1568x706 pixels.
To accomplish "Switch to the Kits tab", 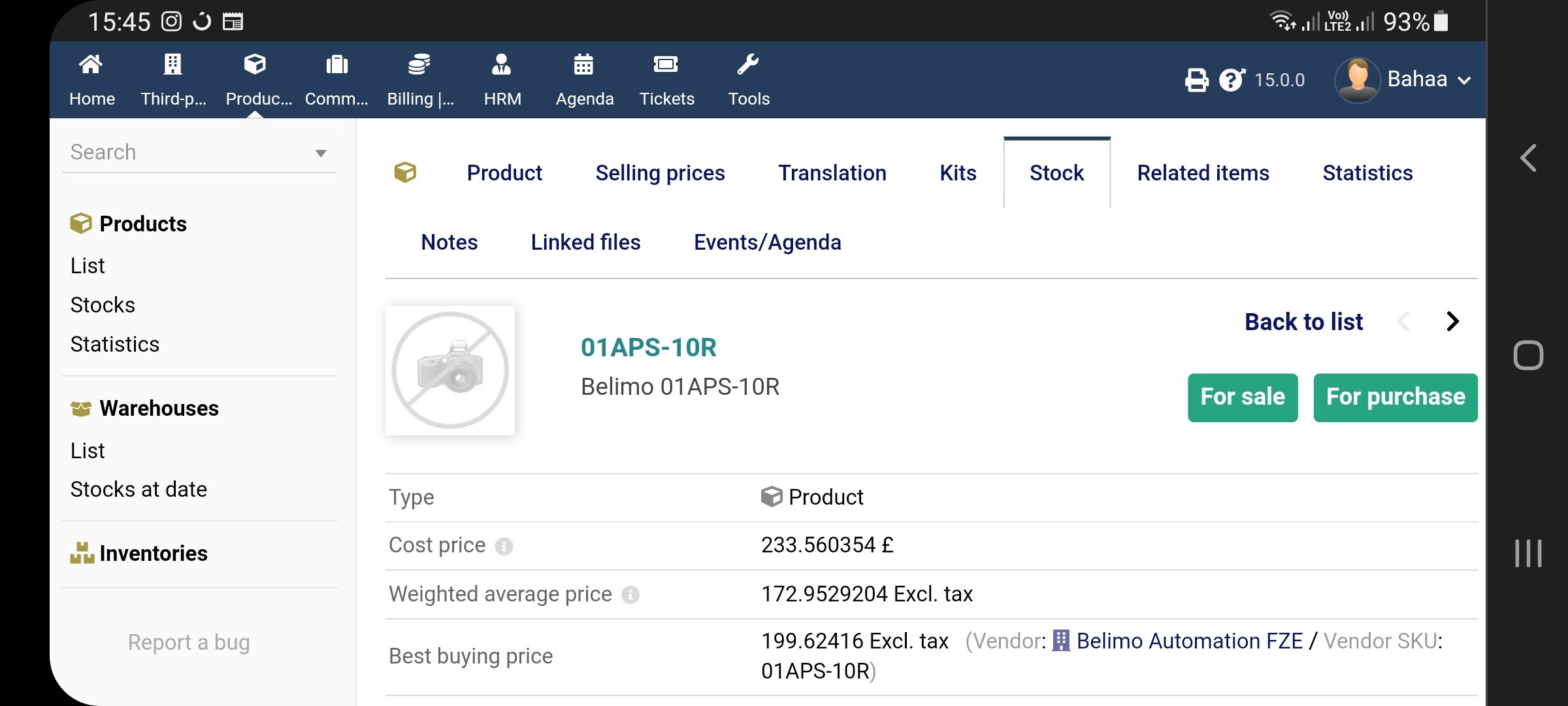I will click(x=958, y=173).
